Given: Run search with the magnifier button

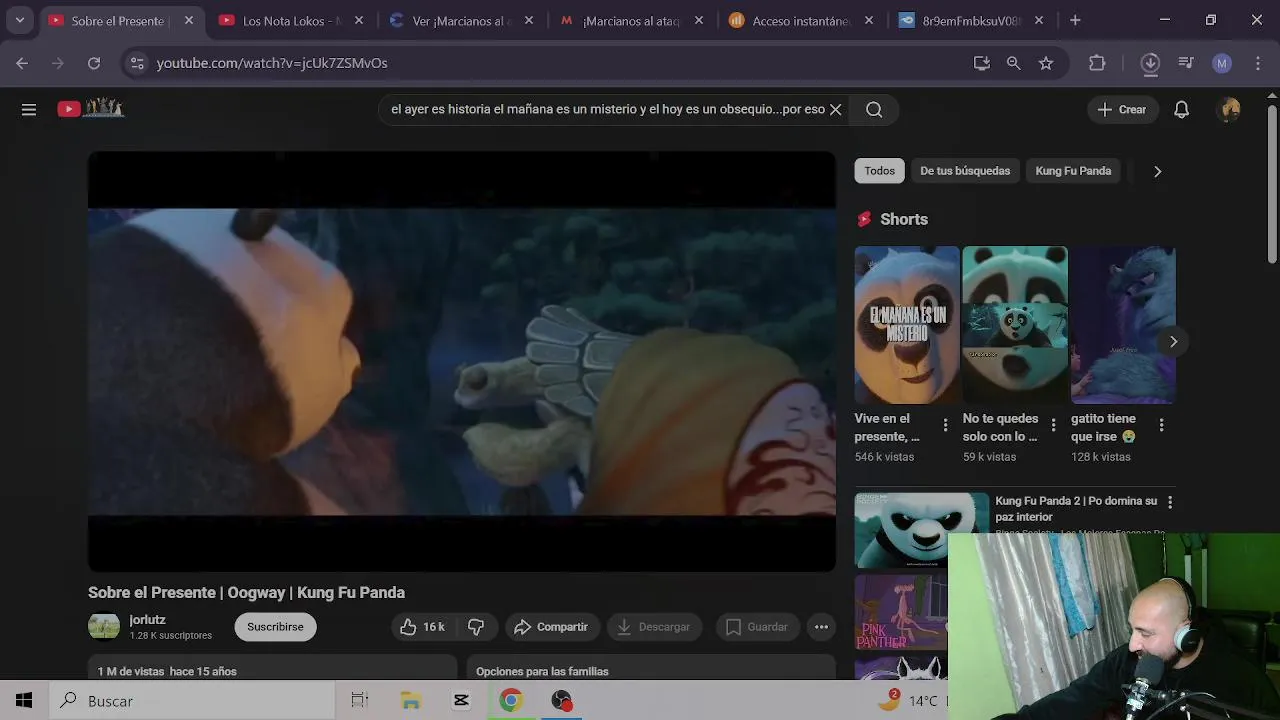Looking at the screenshot, I should click(874, 110).
